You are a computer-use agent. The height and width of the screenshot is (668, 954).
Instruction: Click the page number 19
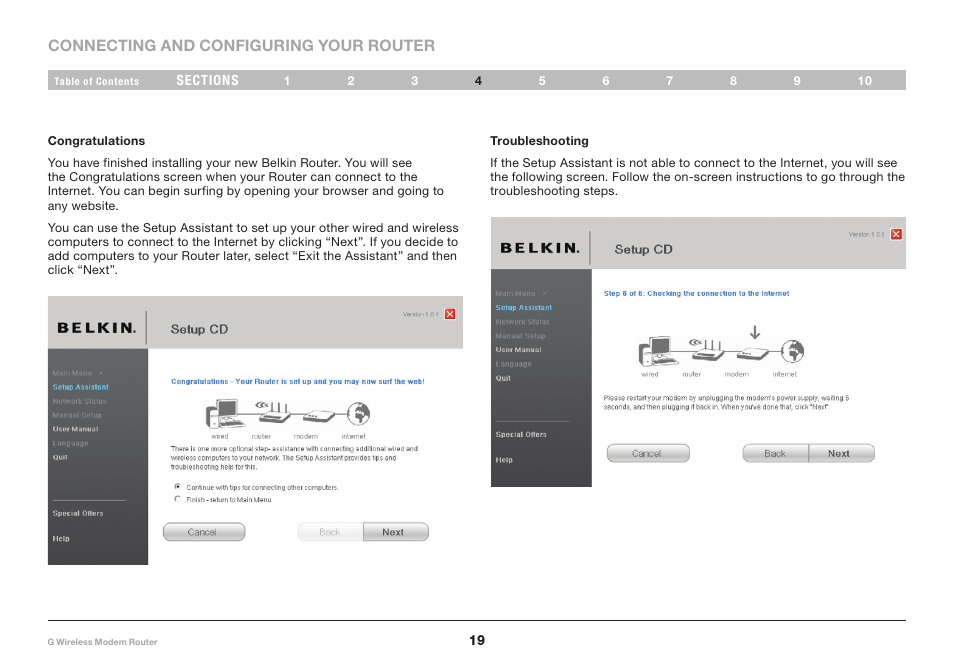point(477,640)
